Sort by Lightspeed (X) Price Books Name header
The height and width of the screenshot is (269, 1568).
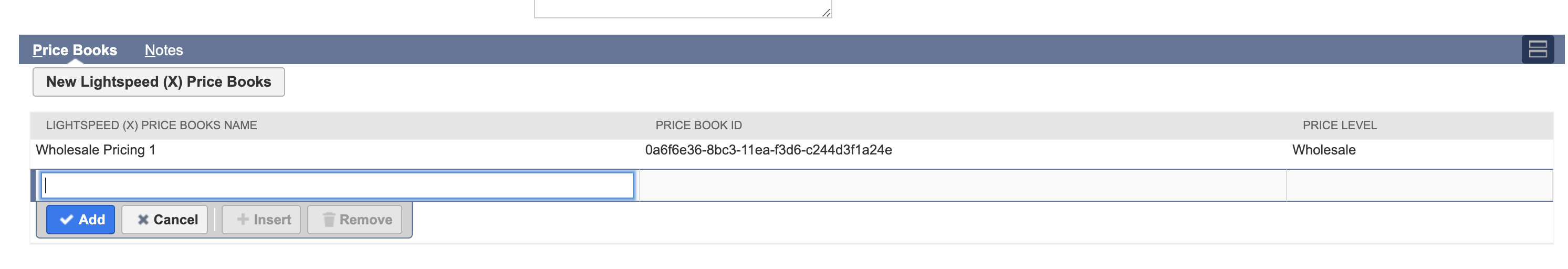[x=152, y=126]
